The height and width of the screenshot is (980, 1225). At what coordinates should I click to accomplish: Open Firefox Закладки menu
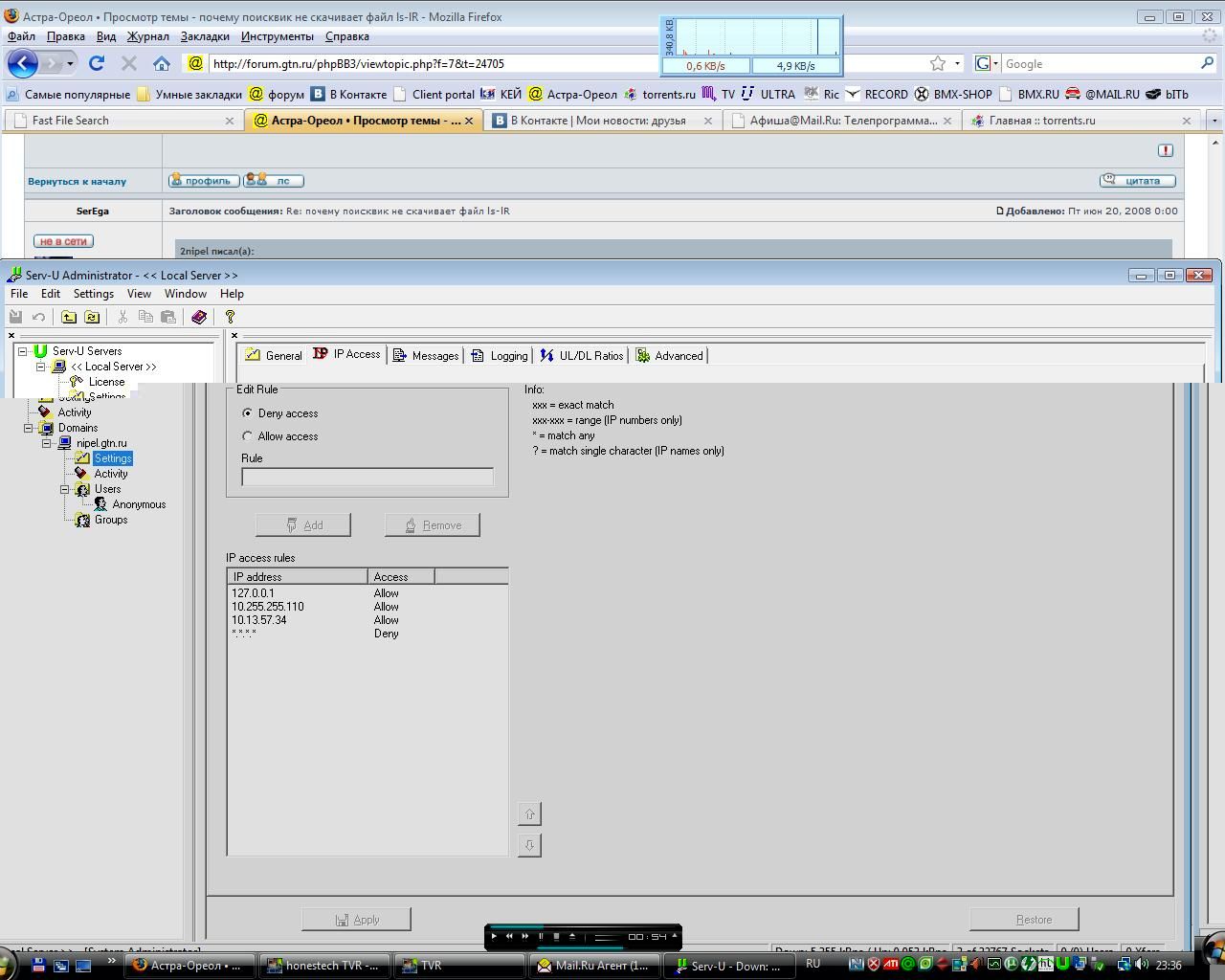click(x=205, y=36)
